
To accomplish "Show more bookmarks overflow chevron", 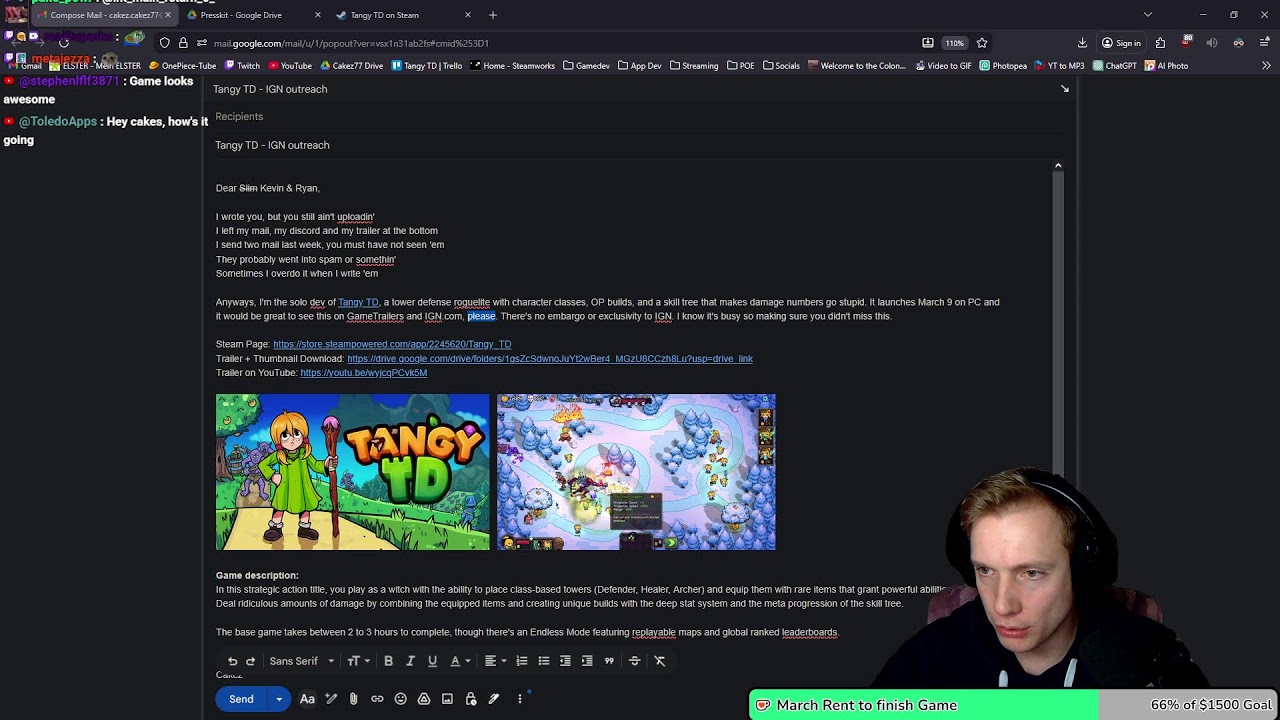I will coord(1266,66).
